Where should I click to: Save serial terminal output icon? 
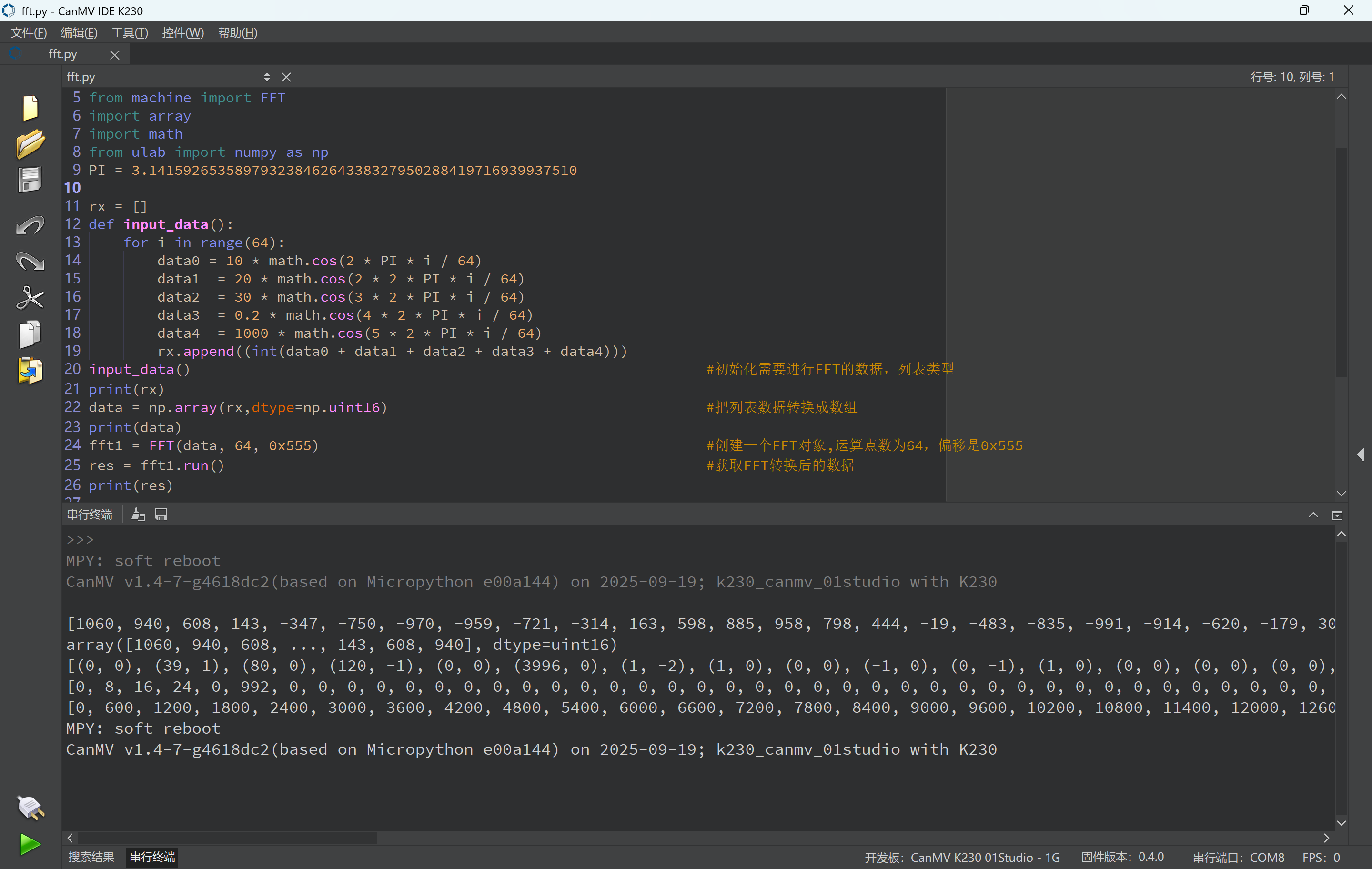(x=161, y=515)
